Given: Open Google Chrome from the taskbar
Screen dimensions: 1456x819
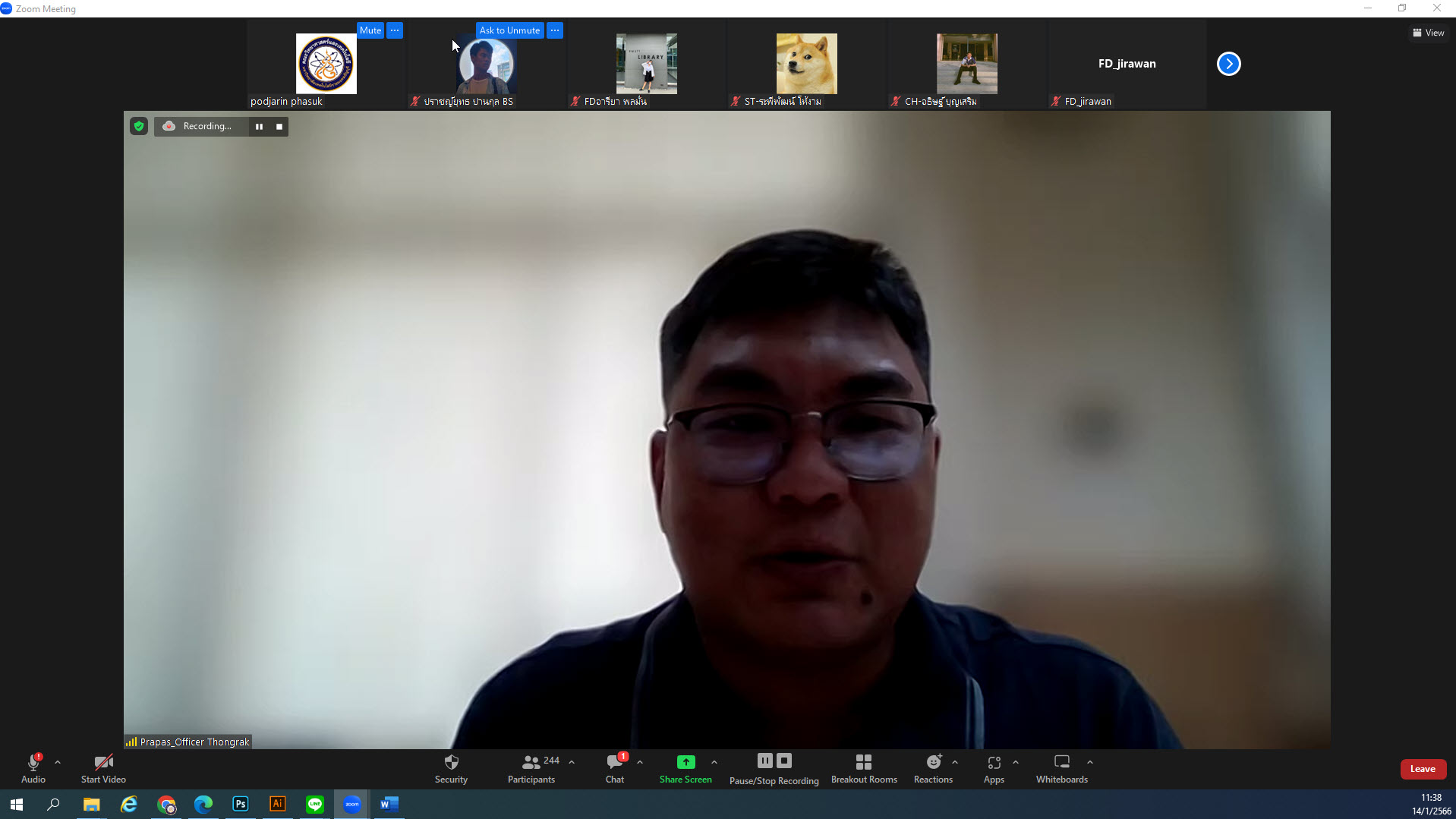Looking at the screenshot, I should pyautogui.click(x=165, y=804).
